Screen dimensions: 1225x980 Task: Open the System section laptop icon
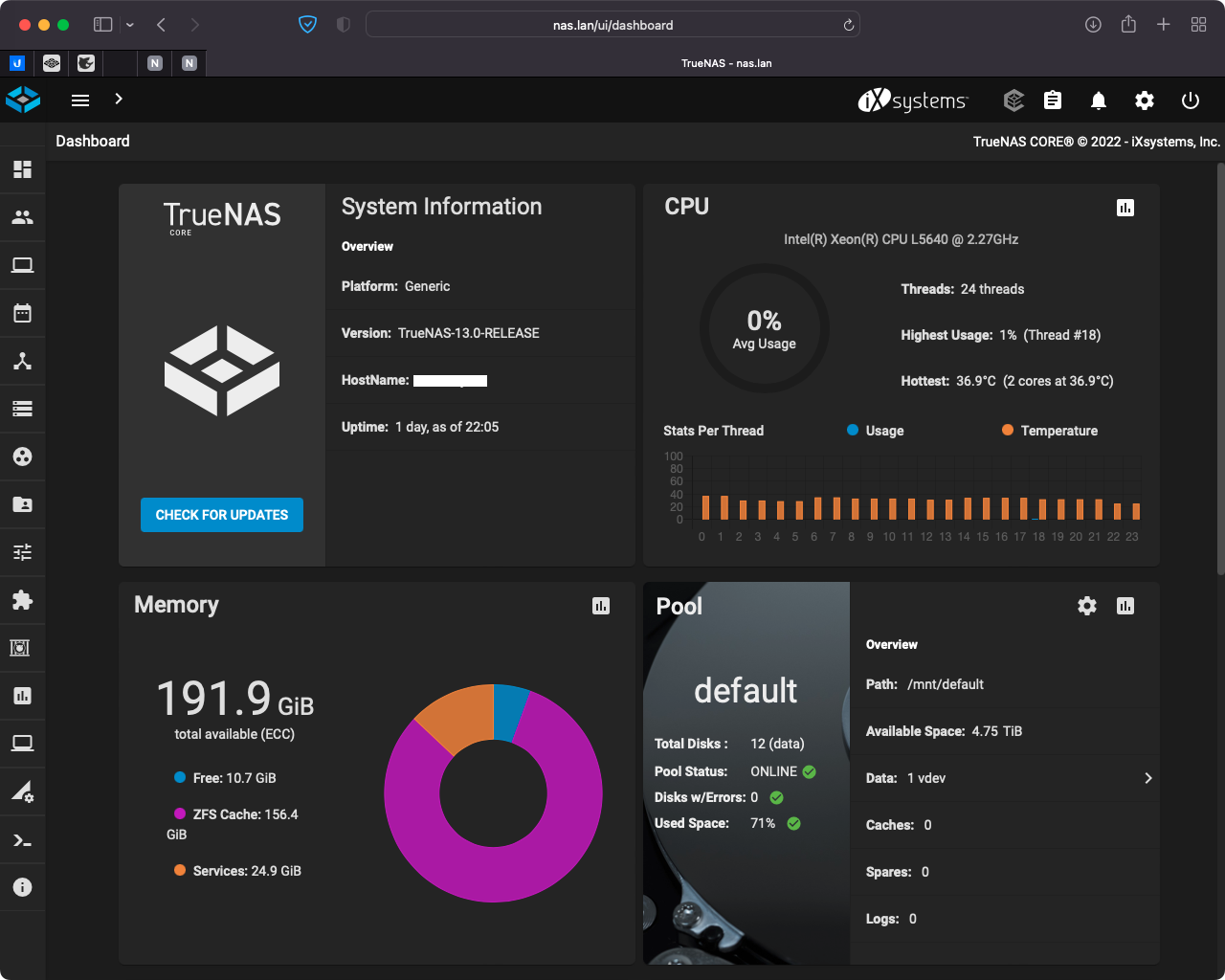point(22,265)
